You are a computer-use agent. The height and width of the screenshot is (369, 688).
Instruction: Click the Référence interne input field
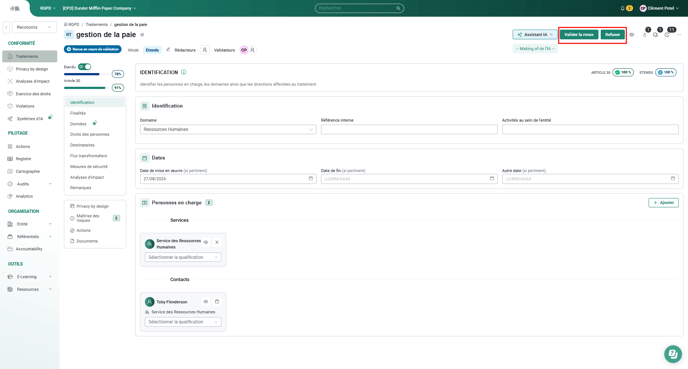(x=409, y=129)
